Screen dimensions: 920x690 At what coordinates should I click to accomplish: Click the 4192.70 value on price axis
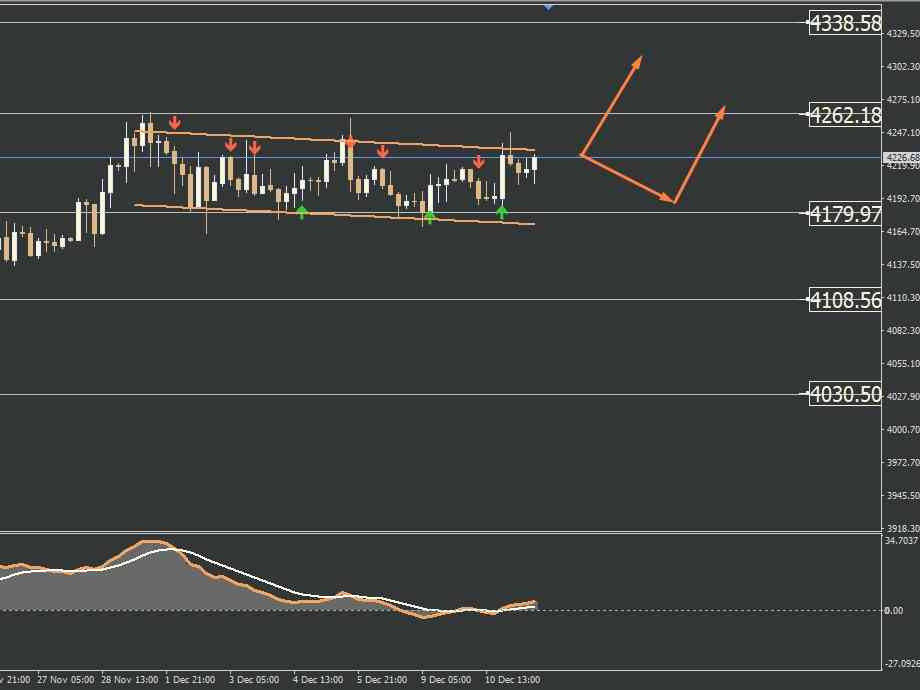[902, 199]
